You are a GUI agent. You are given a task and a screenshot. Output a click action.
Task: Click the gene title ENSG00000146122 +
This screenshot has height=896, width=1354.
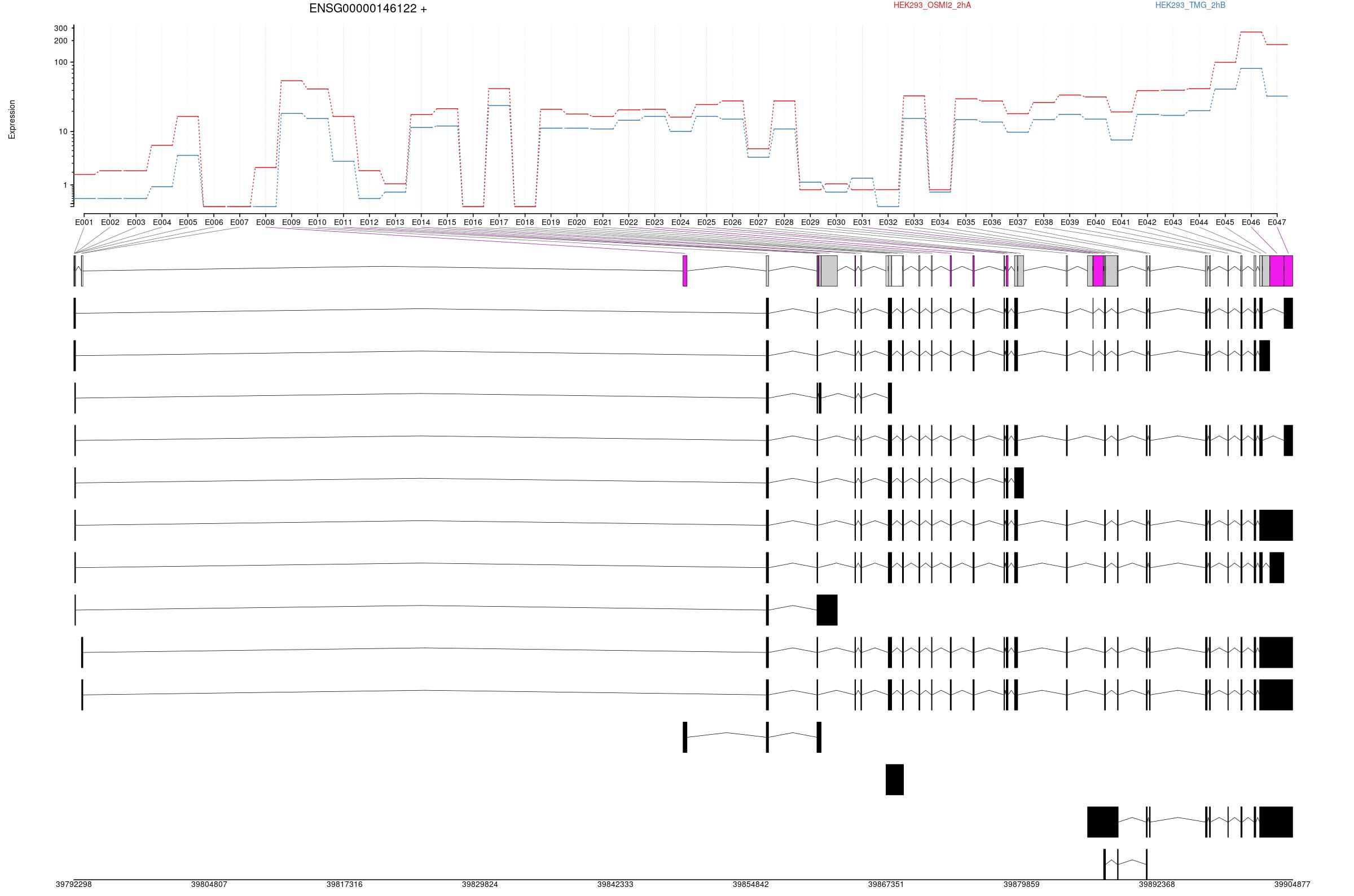coord(367,8)
